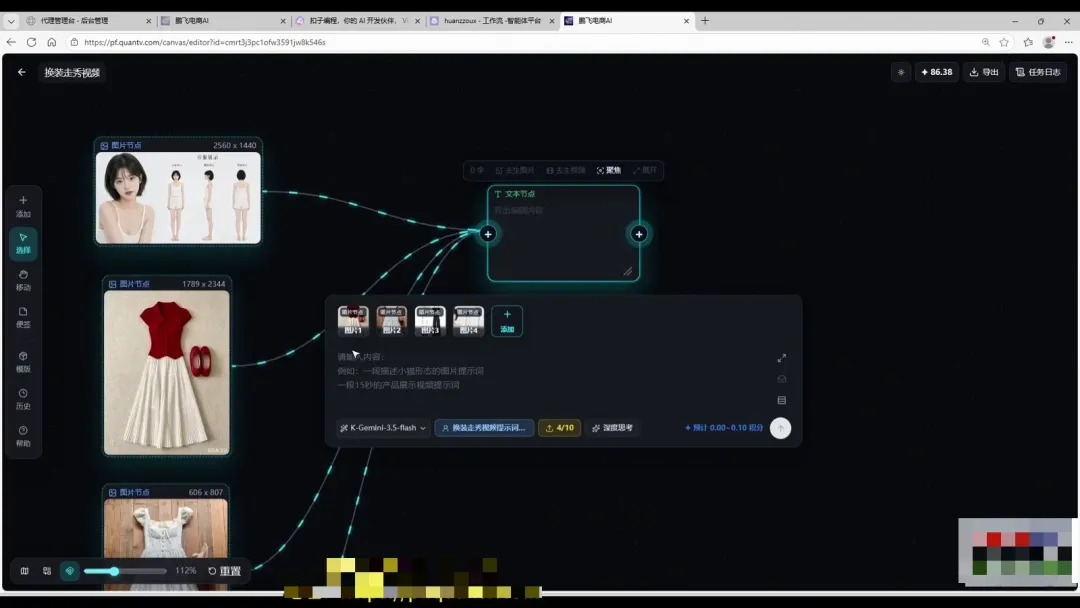Screen dimensions: 1080x608
Task: Click the address bar URL
Action: 205,42
